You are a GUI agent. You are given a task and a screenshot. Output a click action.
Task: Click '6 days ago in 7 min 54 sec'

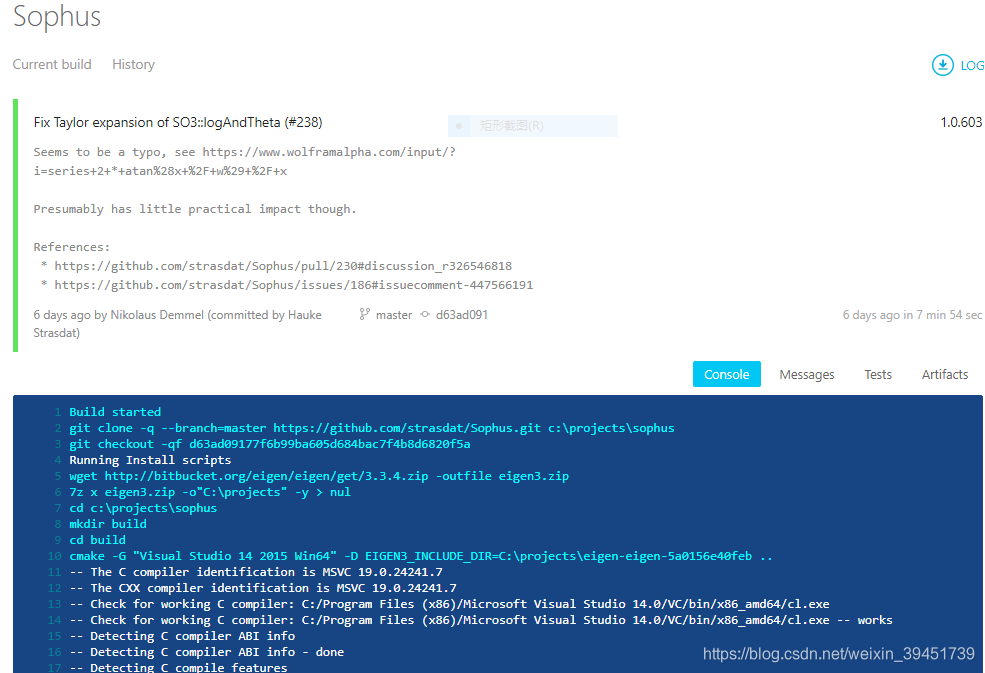pos(912,315)
